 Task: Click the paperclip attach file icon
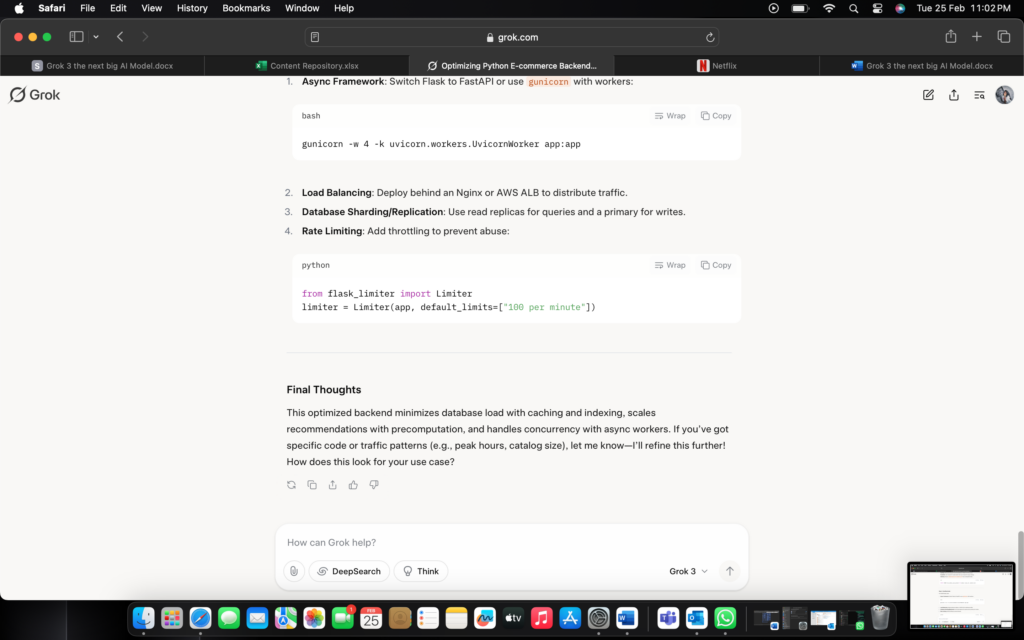(x=293, y=571)
